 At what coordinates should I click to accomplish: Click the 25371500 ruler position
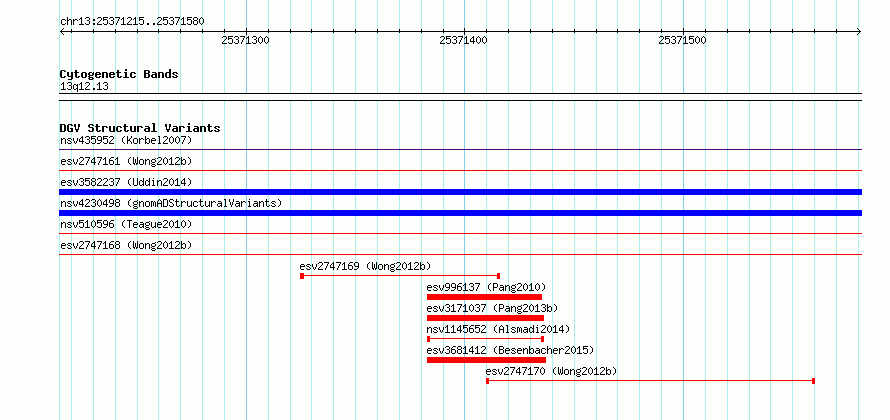coord(682,40)
